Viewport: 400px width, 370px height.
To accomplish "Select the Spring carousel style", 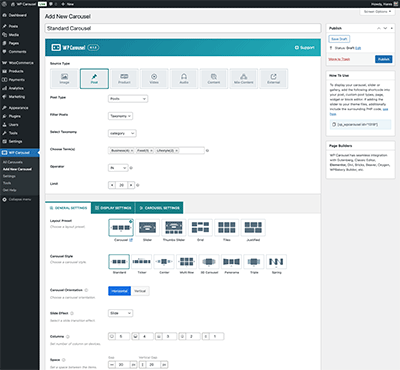I will coord(276,262).
